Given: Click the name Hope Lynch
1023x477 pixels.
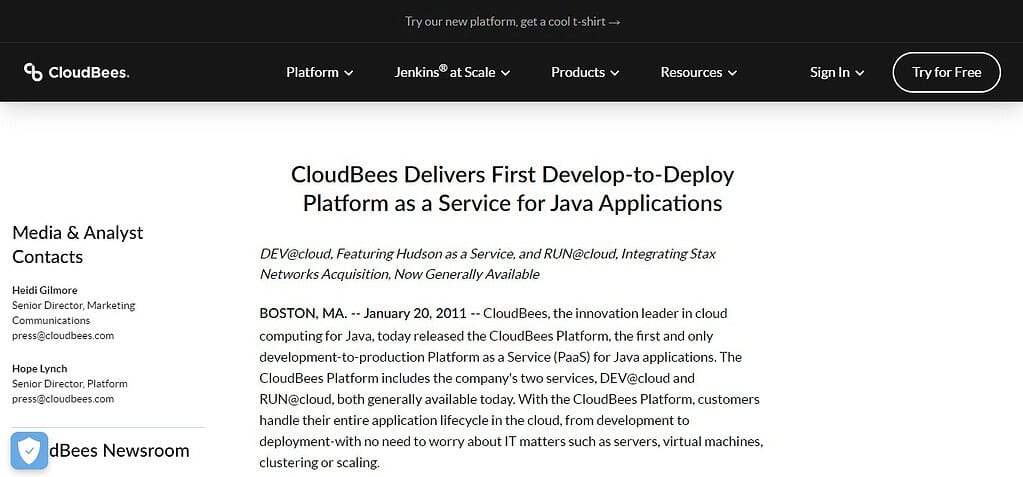Looking at the screenshot, I should 39,369.
